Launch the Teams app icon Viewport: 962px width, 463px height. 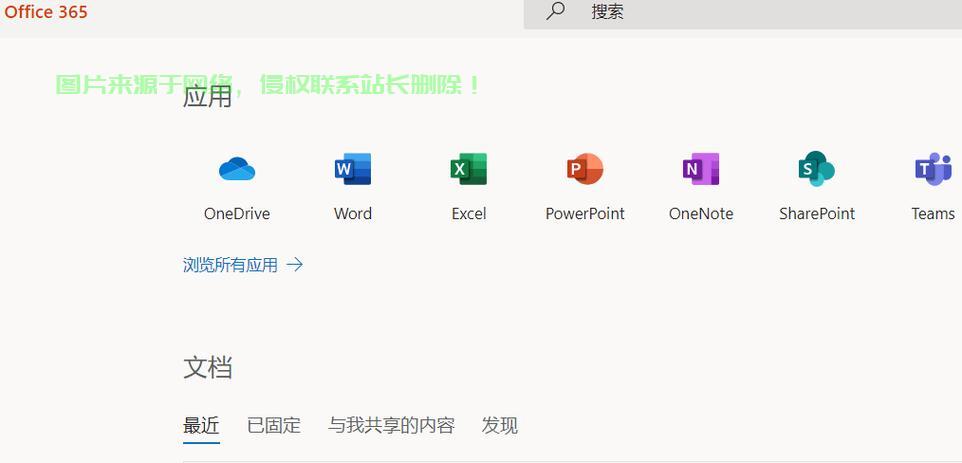(x=933, y=169)
